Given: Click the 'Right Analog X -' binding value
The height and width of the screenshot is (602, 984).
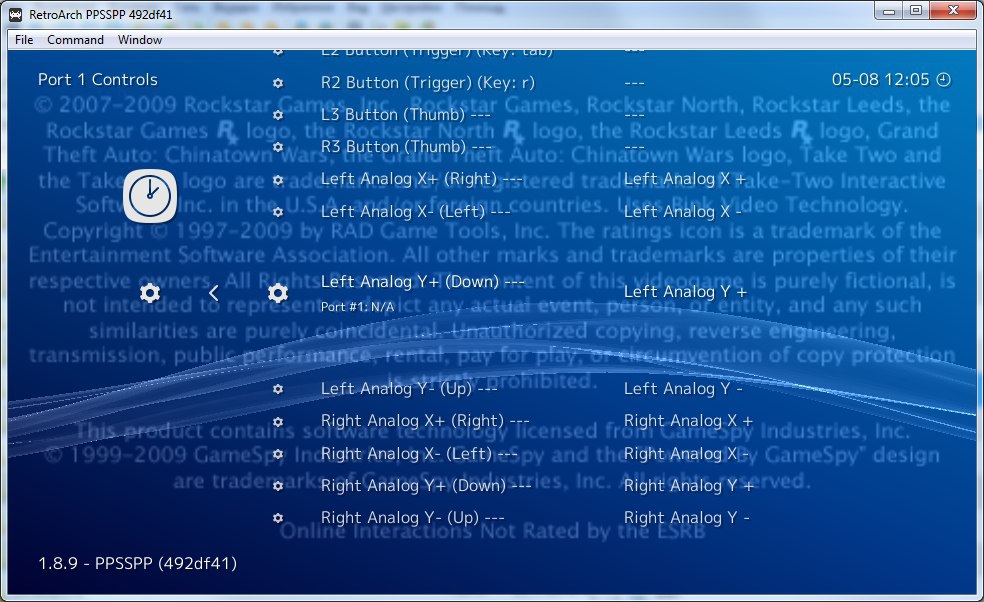Looking at the screenshot, I should (687, 453).
